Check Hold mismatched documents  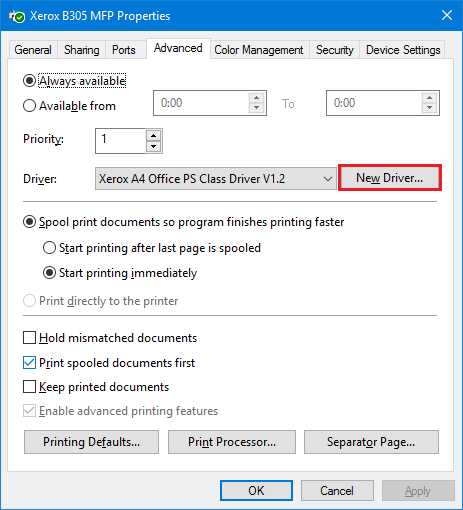[29, 338]
